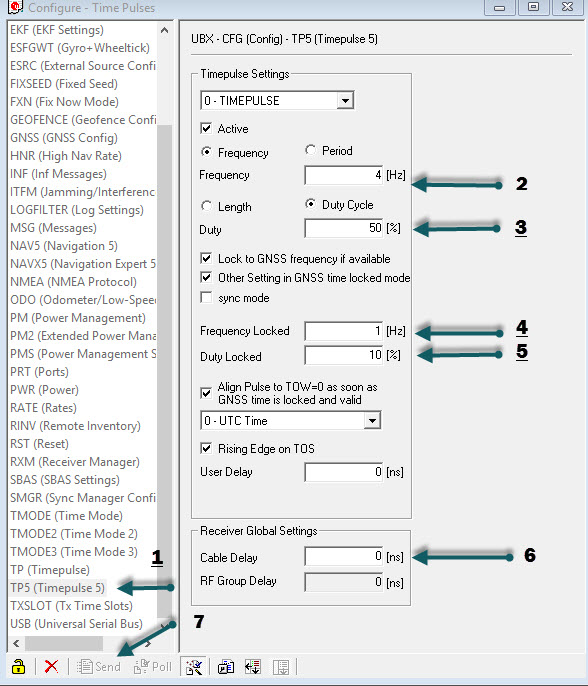588x686 pixels.
Task: Select the Period radio button
Action: pos(310,150)
